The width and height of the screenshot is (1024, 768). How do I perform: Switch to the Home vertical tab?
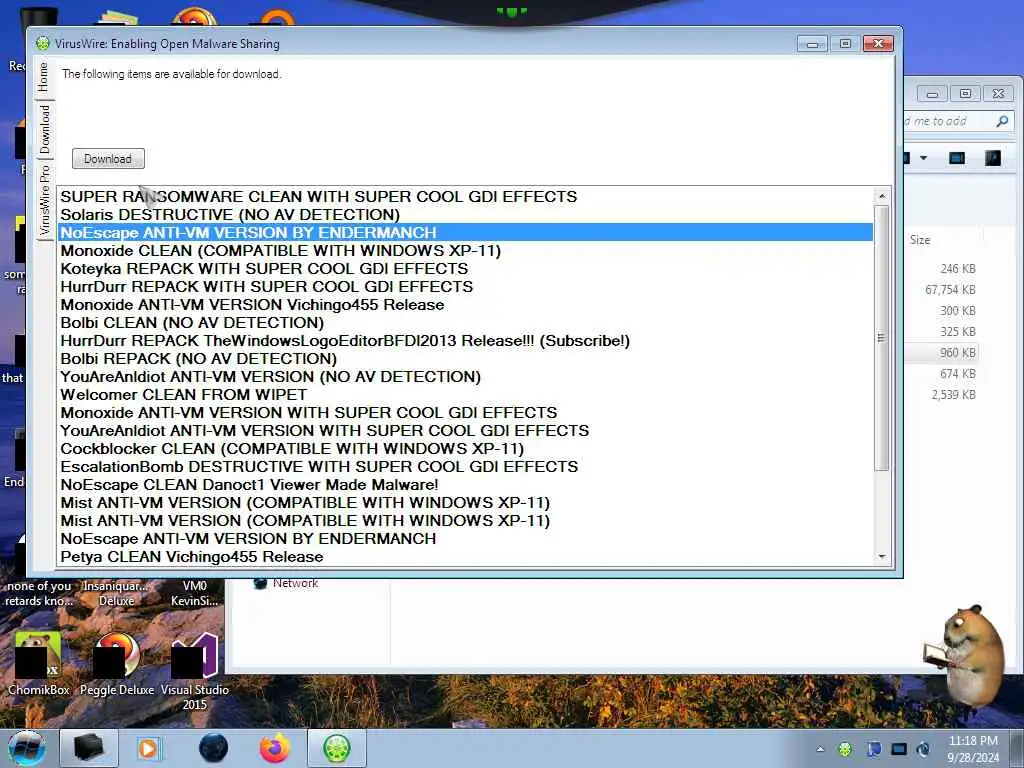(44, 77)
